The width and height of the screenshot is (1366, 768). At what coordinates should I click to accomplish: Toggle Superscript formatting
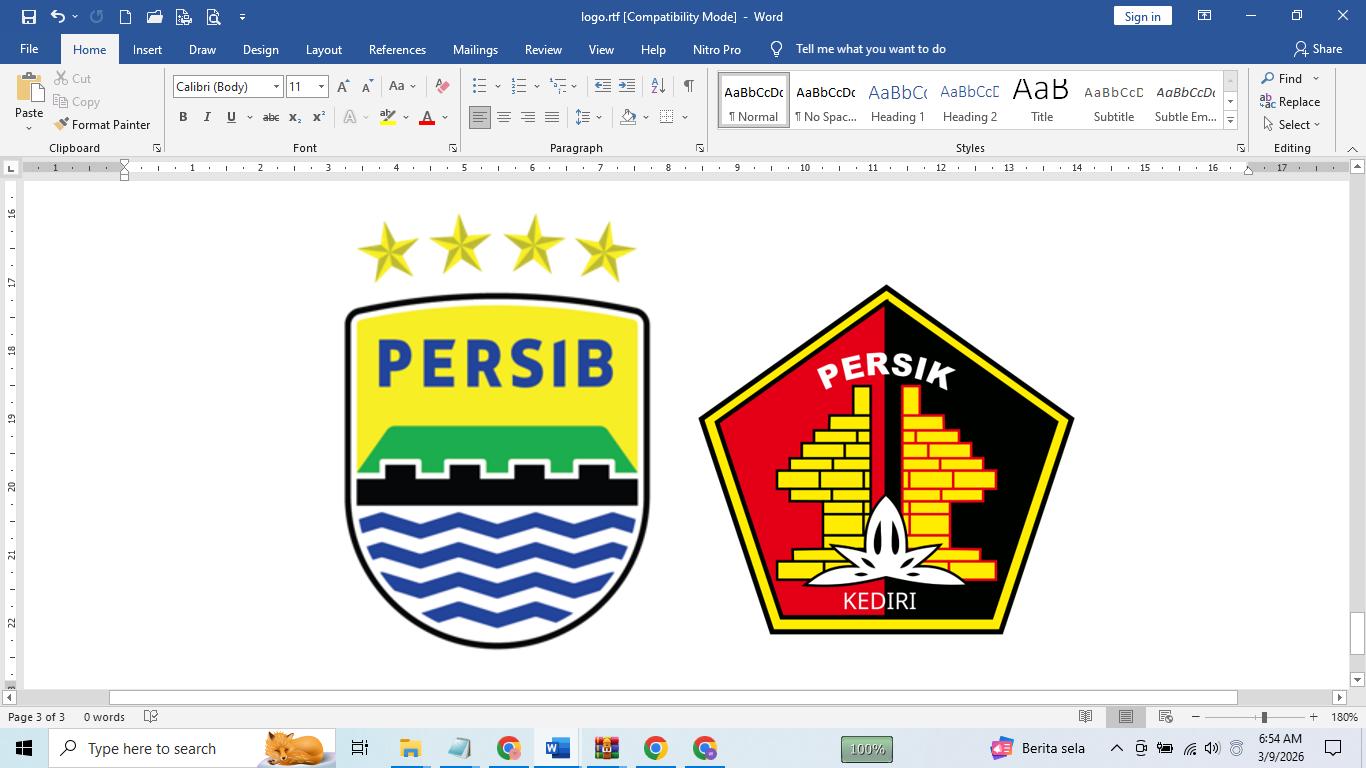[x=319, y=117]
